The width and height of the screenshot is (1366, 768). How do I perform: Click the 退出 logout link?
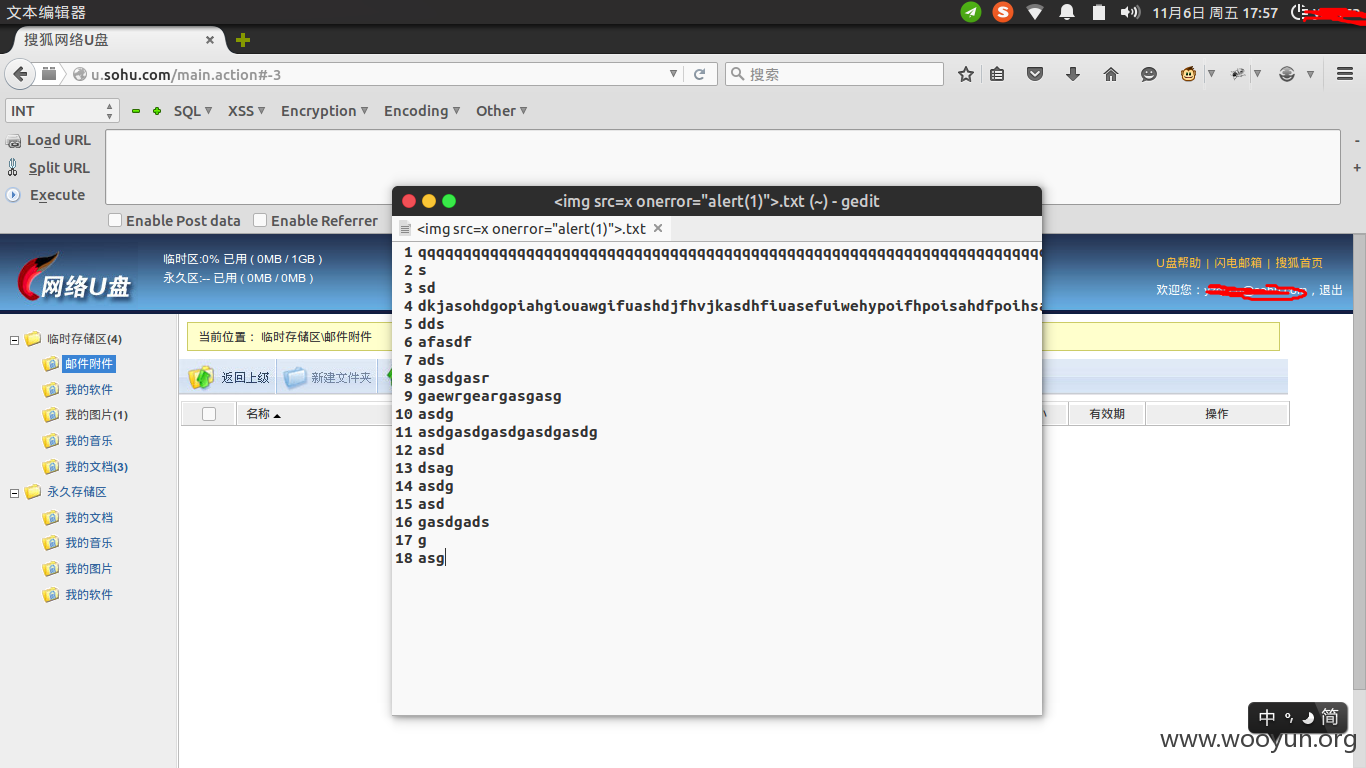click(x=1331, y=290)
